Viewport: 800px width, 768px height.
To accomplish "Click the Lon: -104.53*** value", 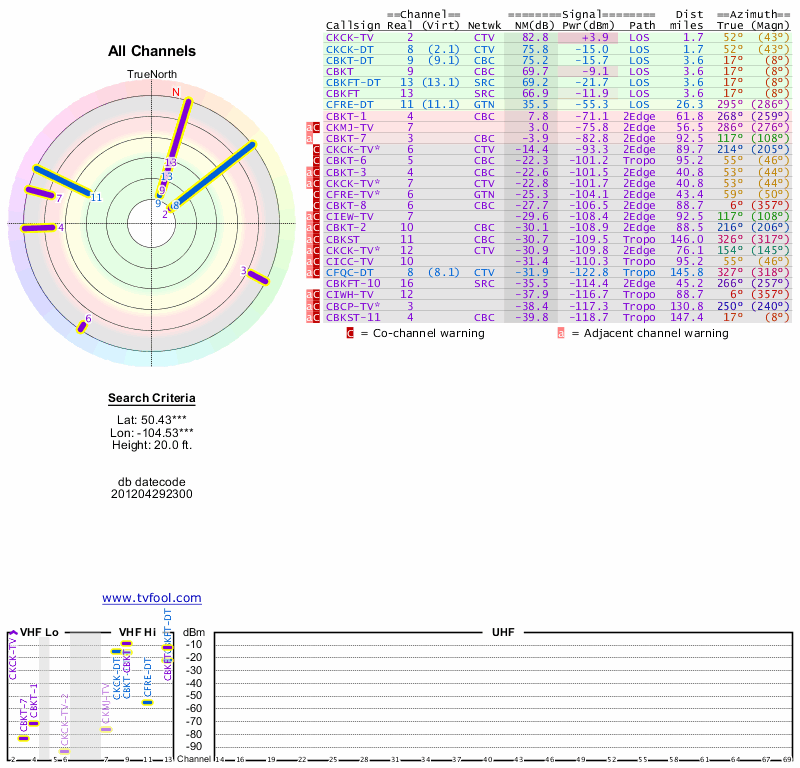I will pyautogui.click(x=152, y=433).
